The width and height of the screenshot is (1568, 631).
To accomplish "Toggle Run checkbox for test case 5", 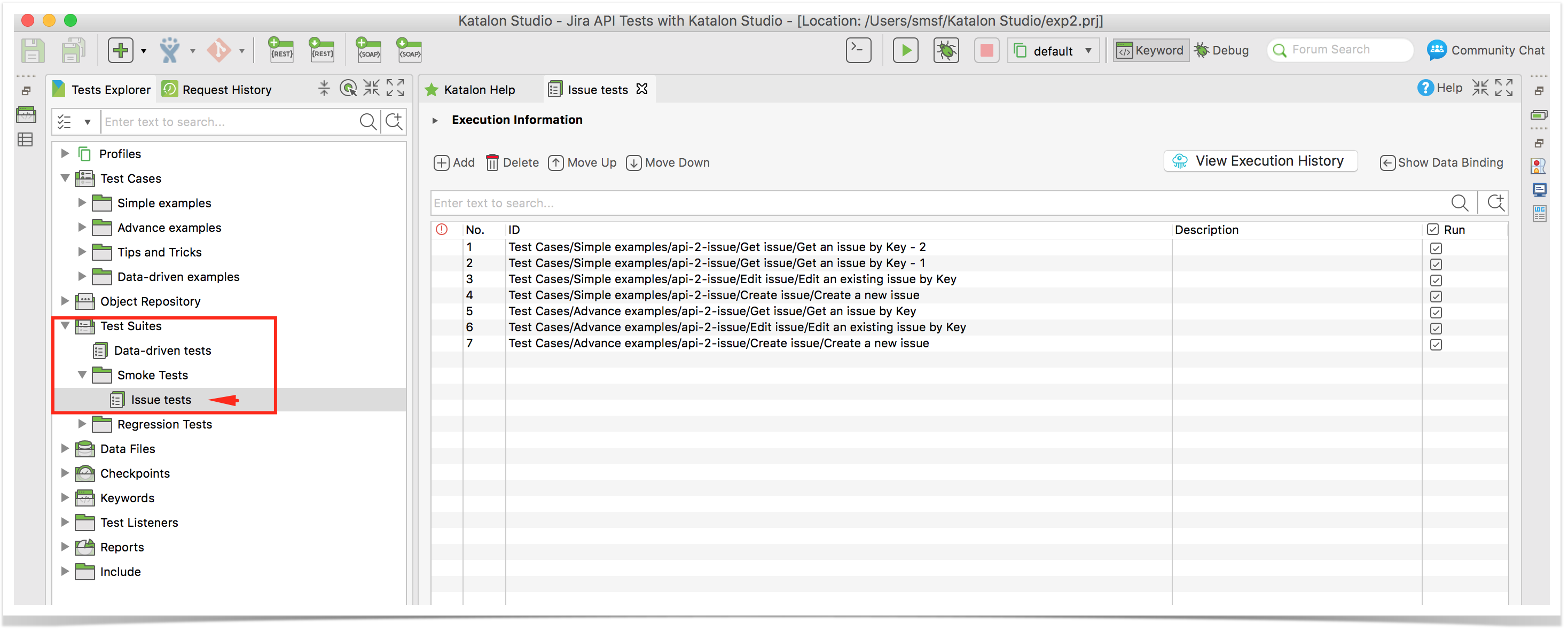I will click(x=1436, y=313).
